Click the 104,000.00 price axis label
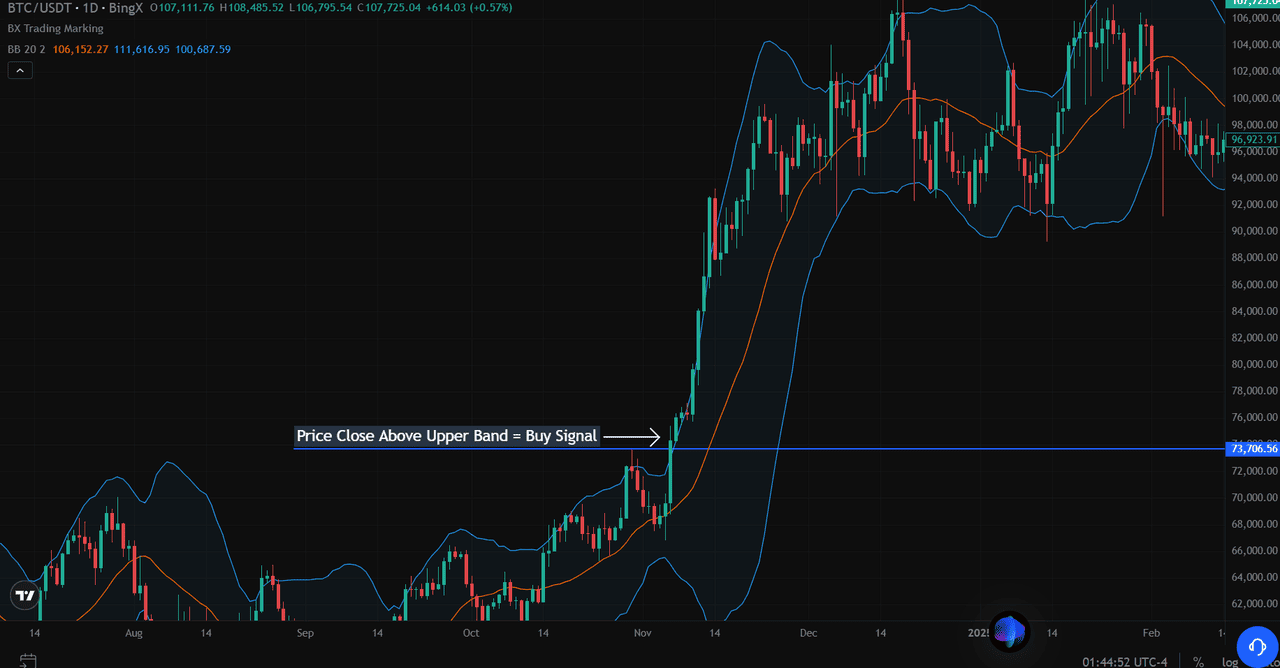1280x668 pixels. pos(1254,45)
